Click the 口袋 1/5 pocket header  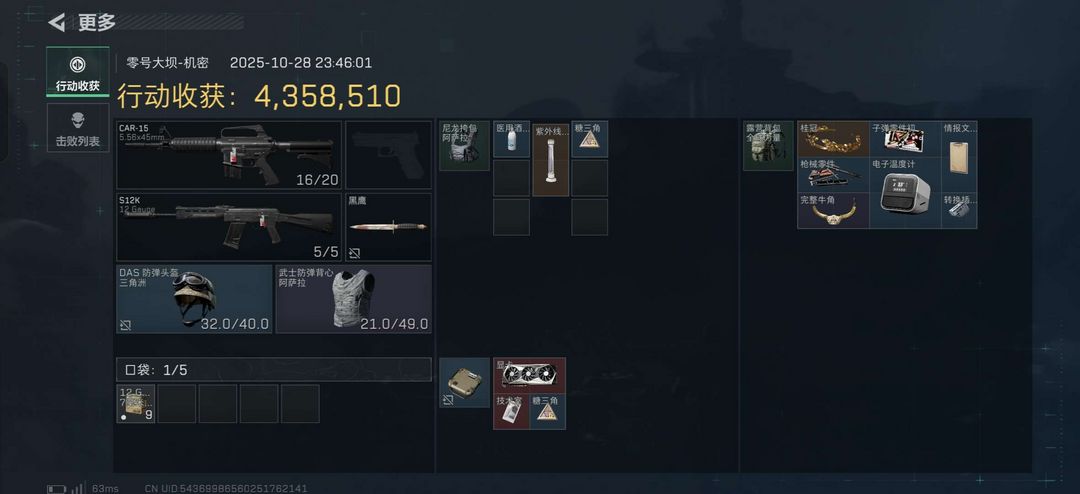274,369
